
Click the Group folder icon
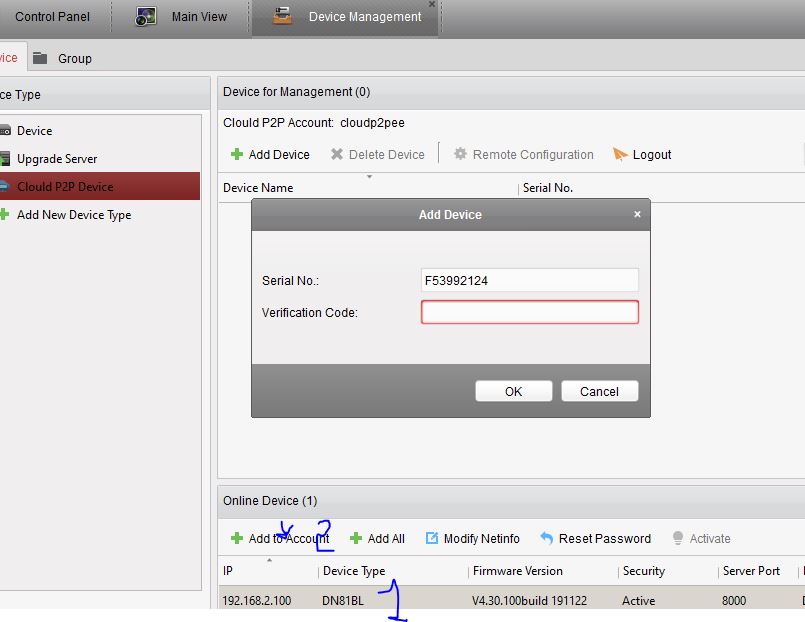click(40, 58)
